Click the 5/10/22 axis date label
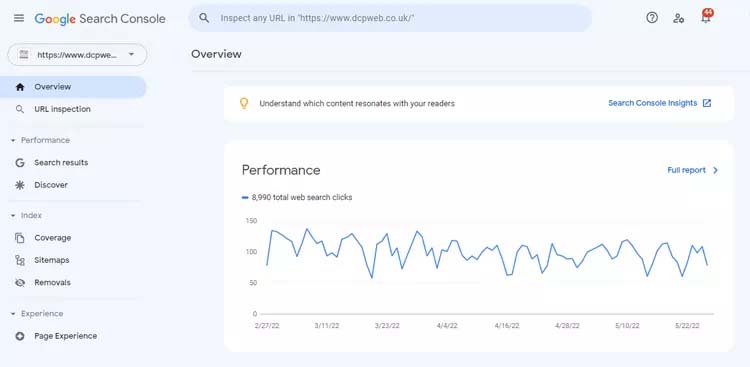Image resolution: width=750 pixels, height=367 pixels. click(628, 325)
